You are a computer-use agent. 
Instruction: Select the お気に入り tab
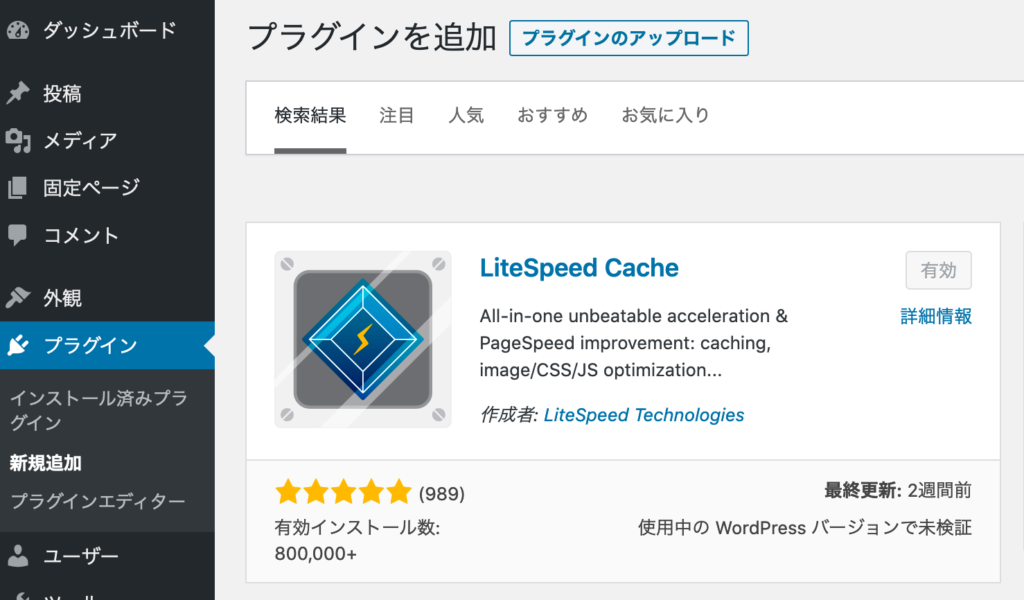pyautogui.click(x=665, y=115)
